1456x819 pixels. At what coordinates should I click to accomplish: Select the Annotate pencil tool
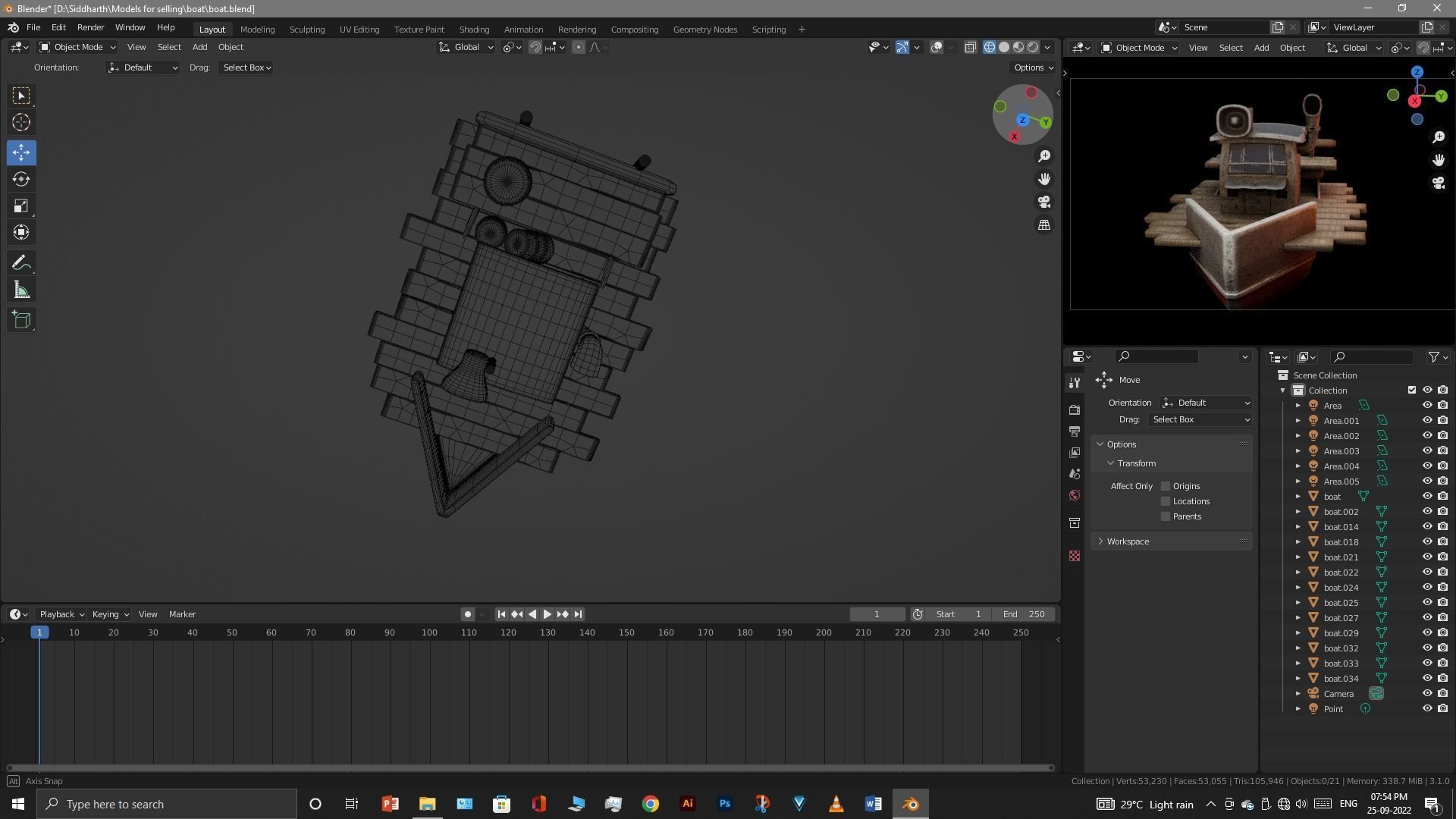tap(21, 263)
